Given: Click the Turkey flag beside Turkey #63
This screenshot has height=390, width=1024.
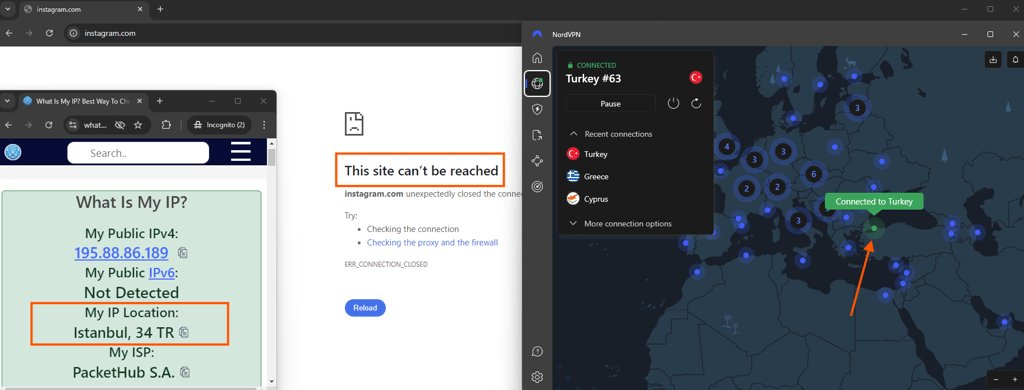Looking at the screenshot, I should tap(696, 78).
